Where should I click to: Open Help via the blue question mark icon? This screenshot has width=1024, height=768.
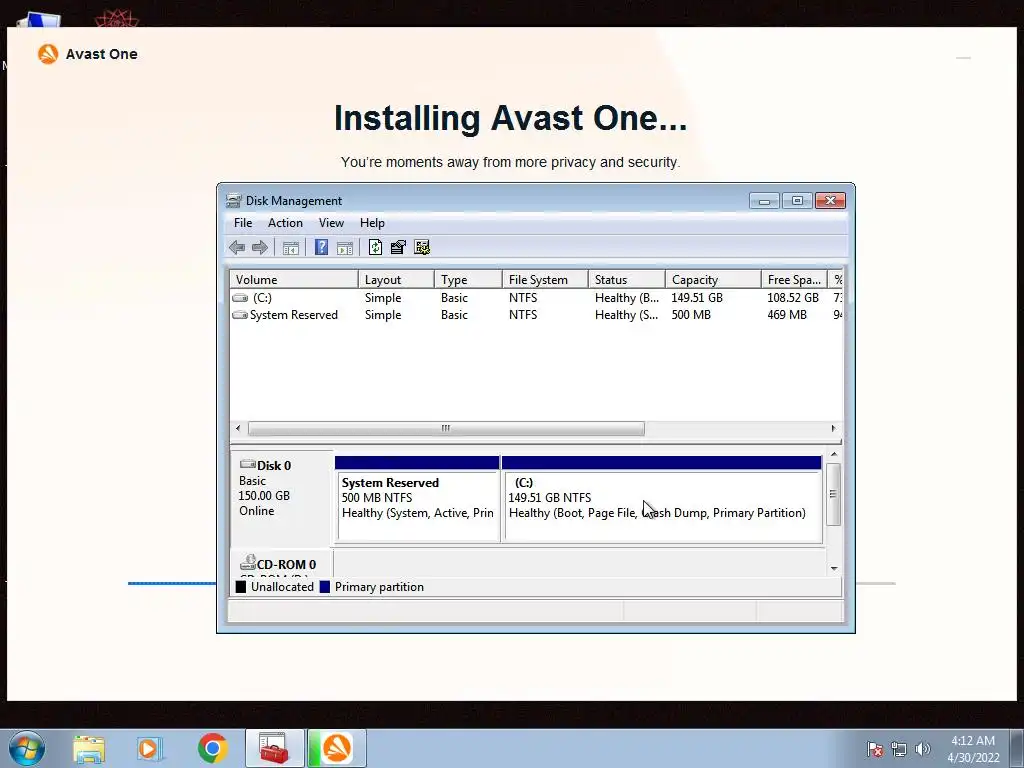click(321, 247)
